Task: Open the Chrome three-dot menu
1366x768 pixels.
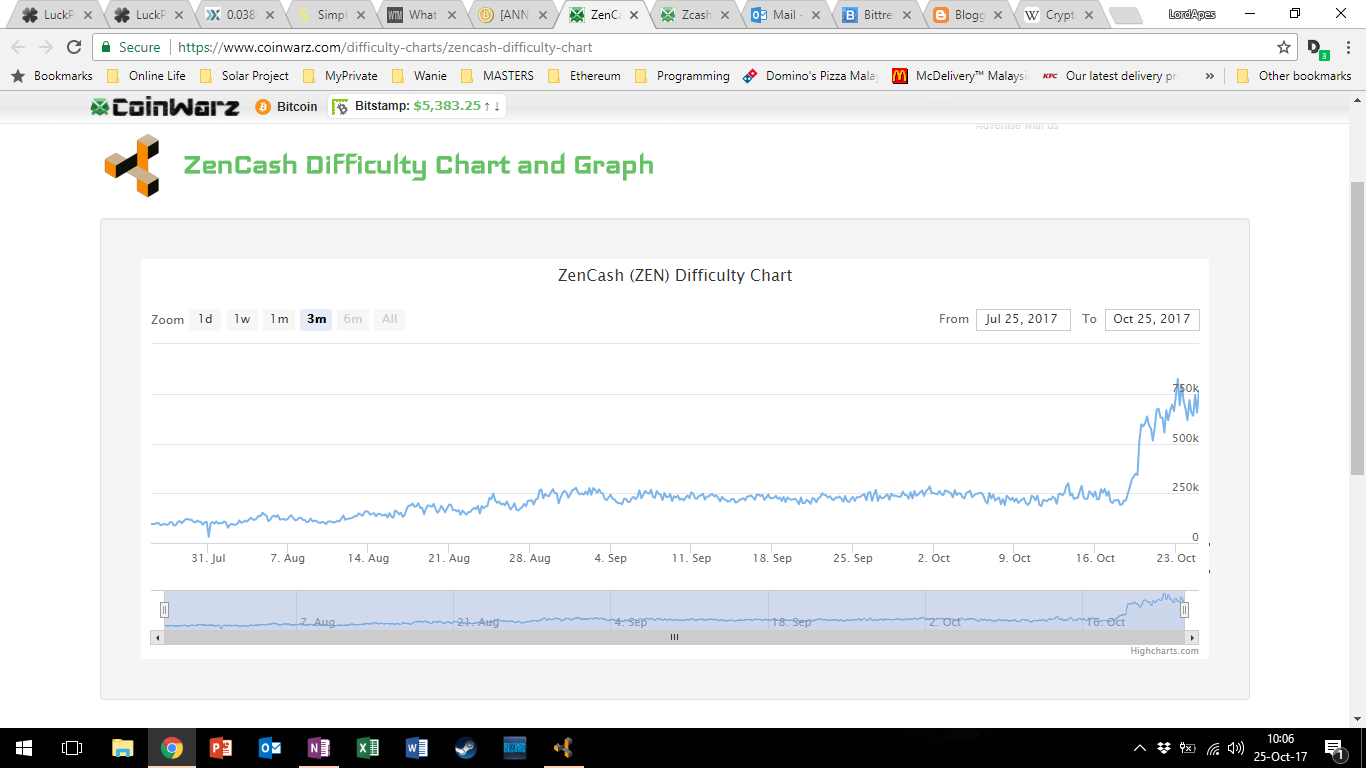Action: coord(1348,47)
